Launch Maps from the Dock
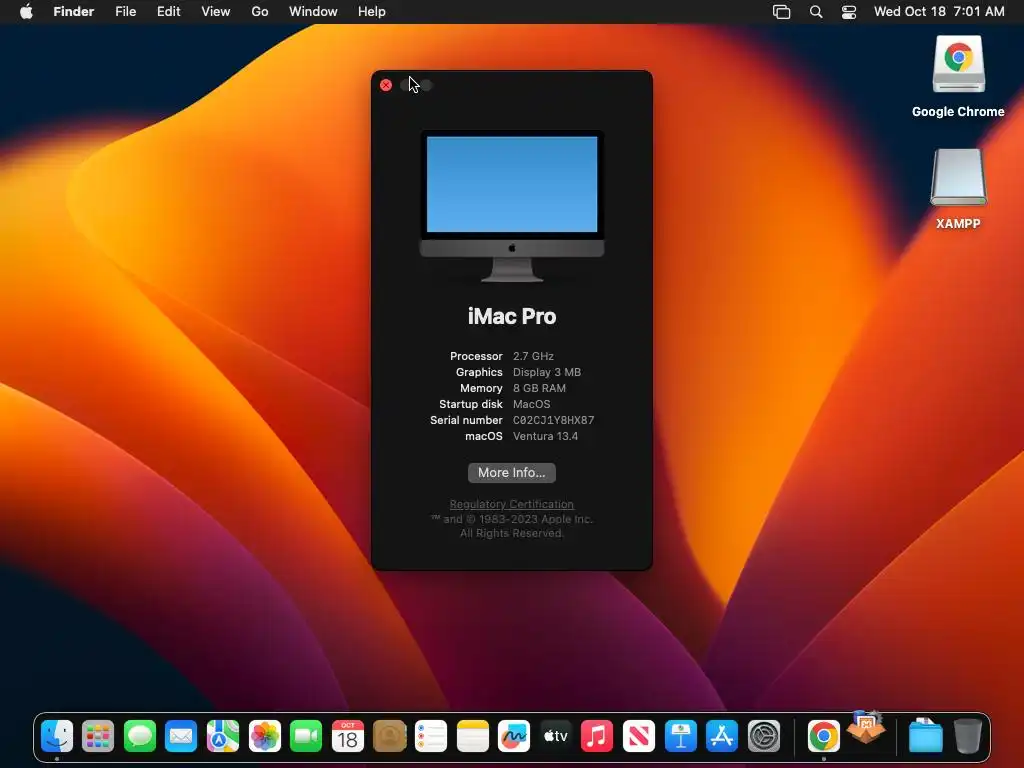The image size is (1024, 768). (223, 736)
